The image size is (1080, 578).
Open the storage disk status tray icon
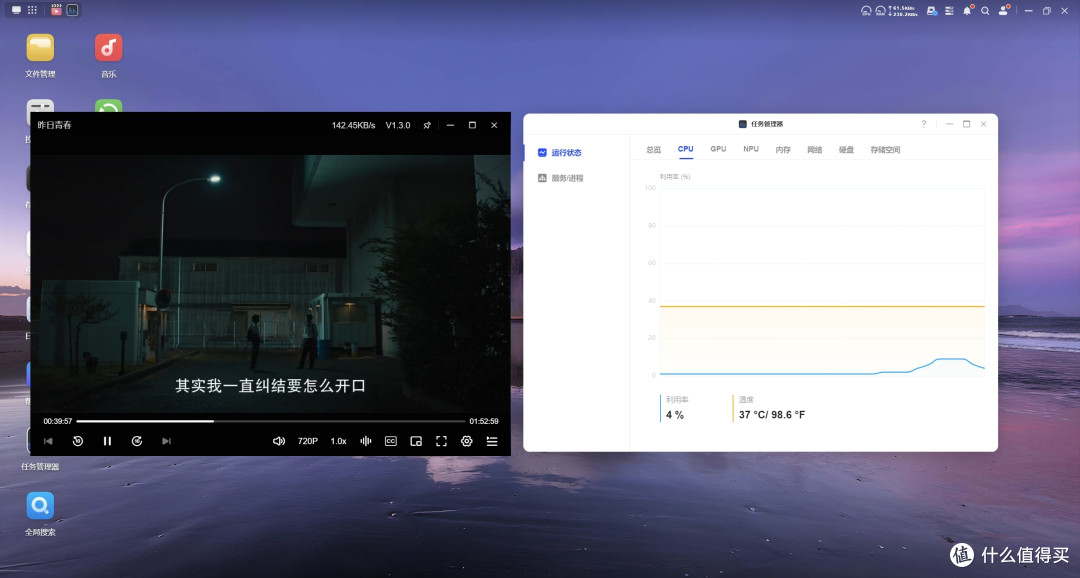point(932,11)
